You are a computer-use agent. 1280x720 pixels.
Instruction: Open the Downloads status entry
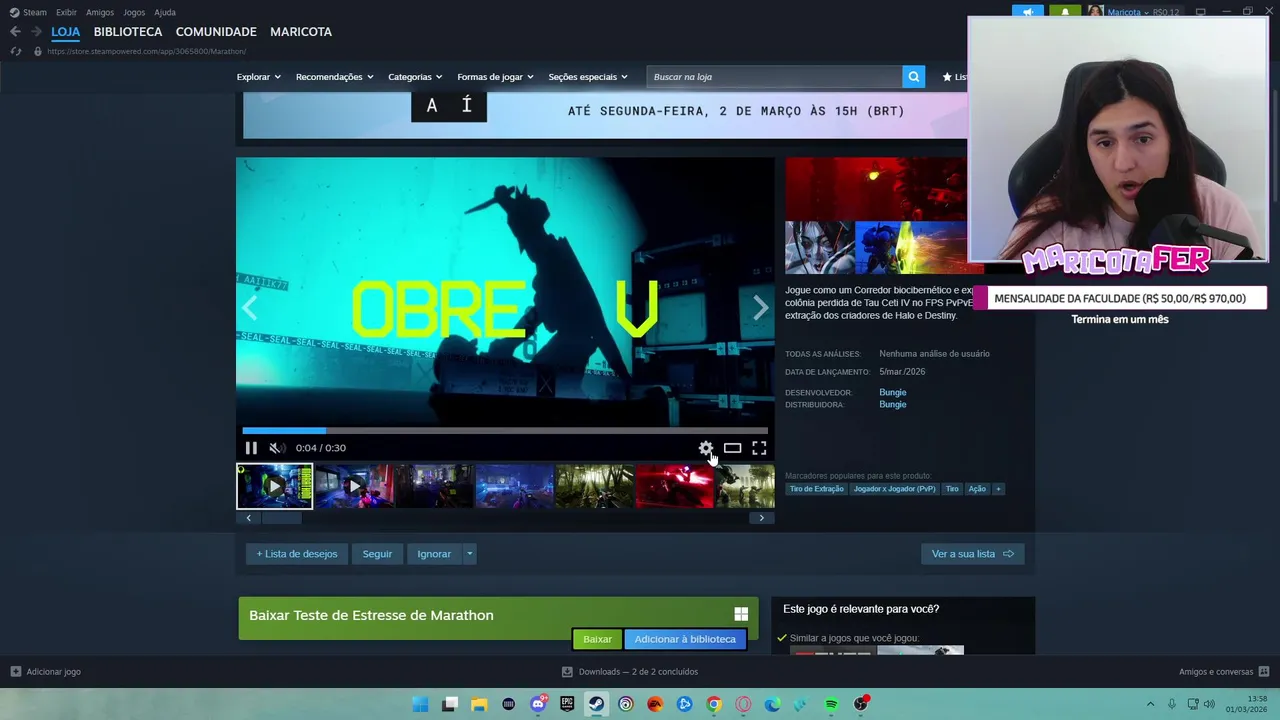coord(630,672)
